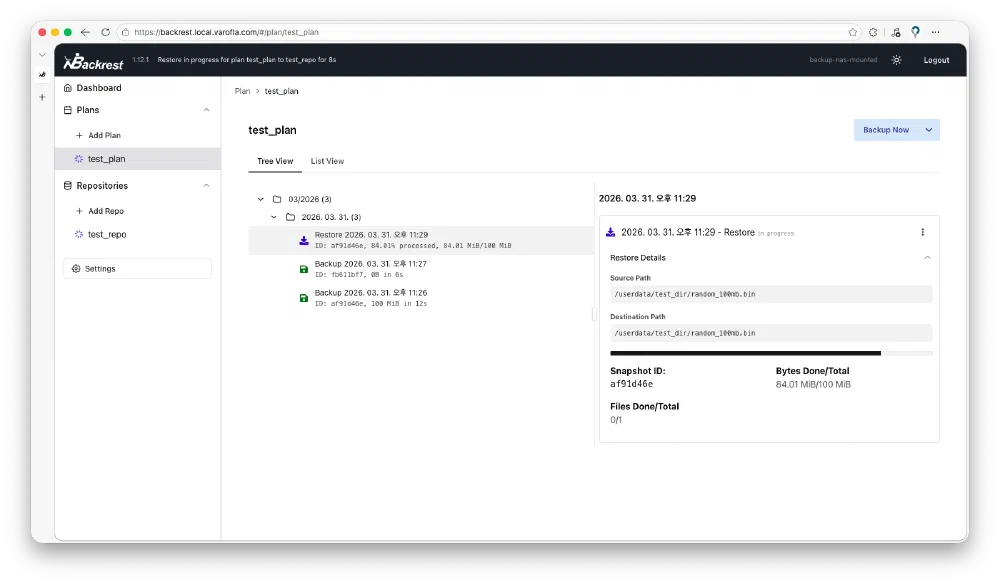Viewport: 1000px width, 584px height.
Task: Collapse the Restore Details section
Action: pos(927,258)
